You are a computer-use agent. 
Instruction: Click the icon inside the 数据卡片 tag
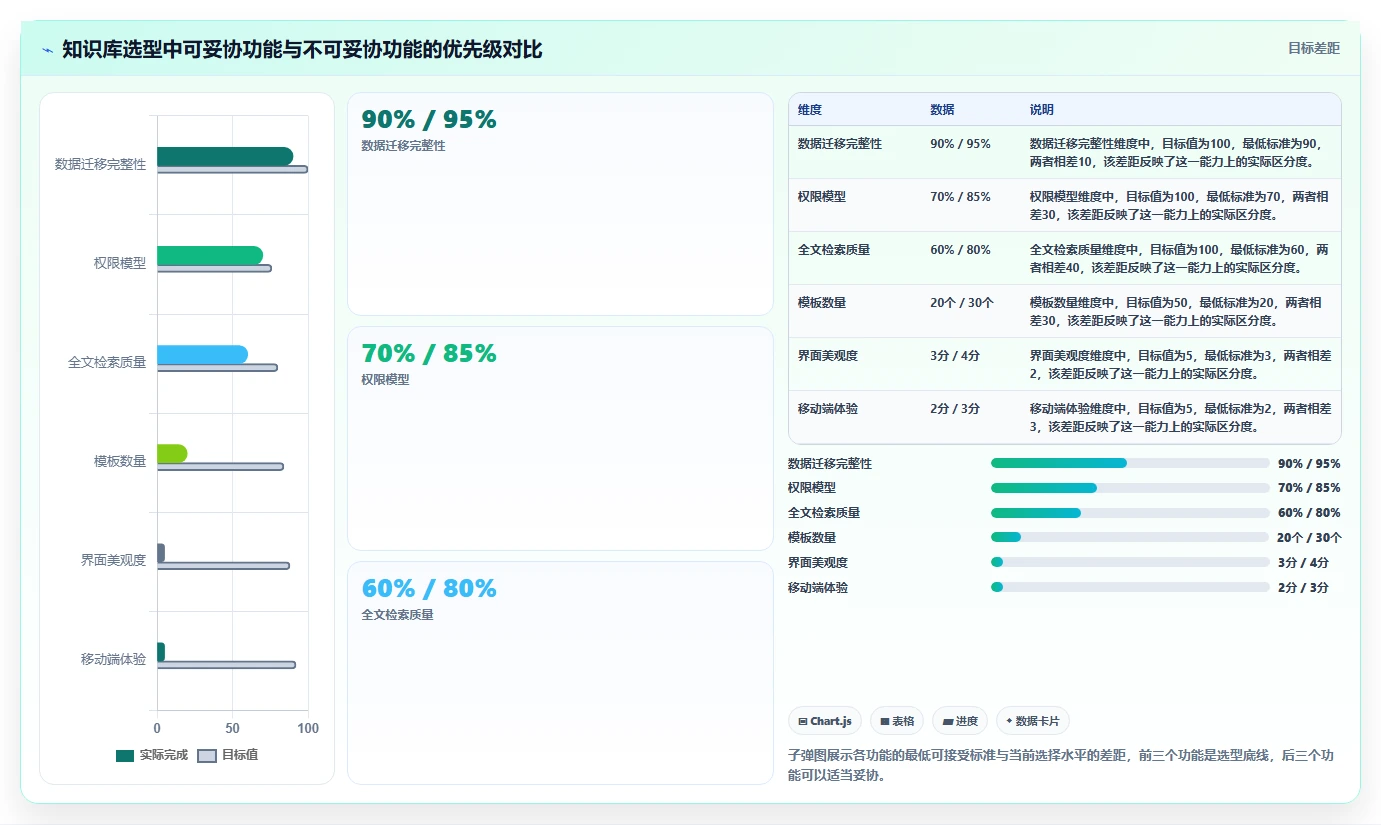1009,721
